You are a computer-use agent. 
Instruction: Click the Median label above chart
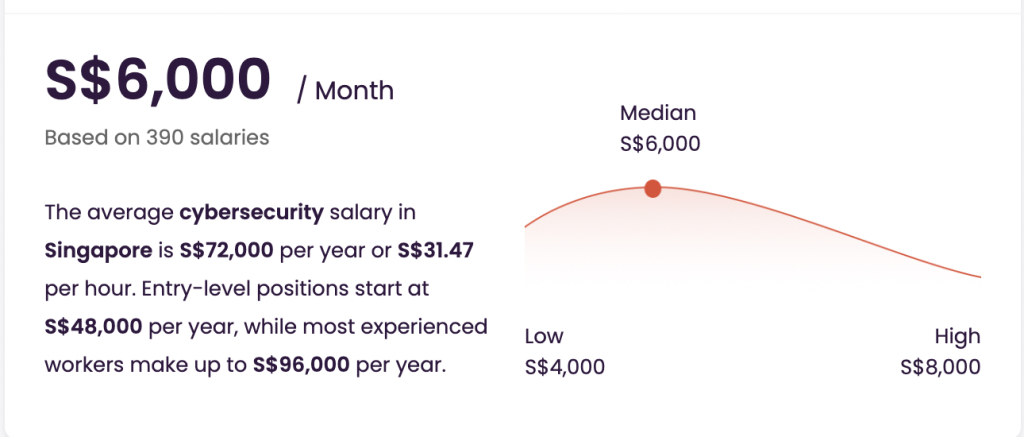(x=658, y=113)
